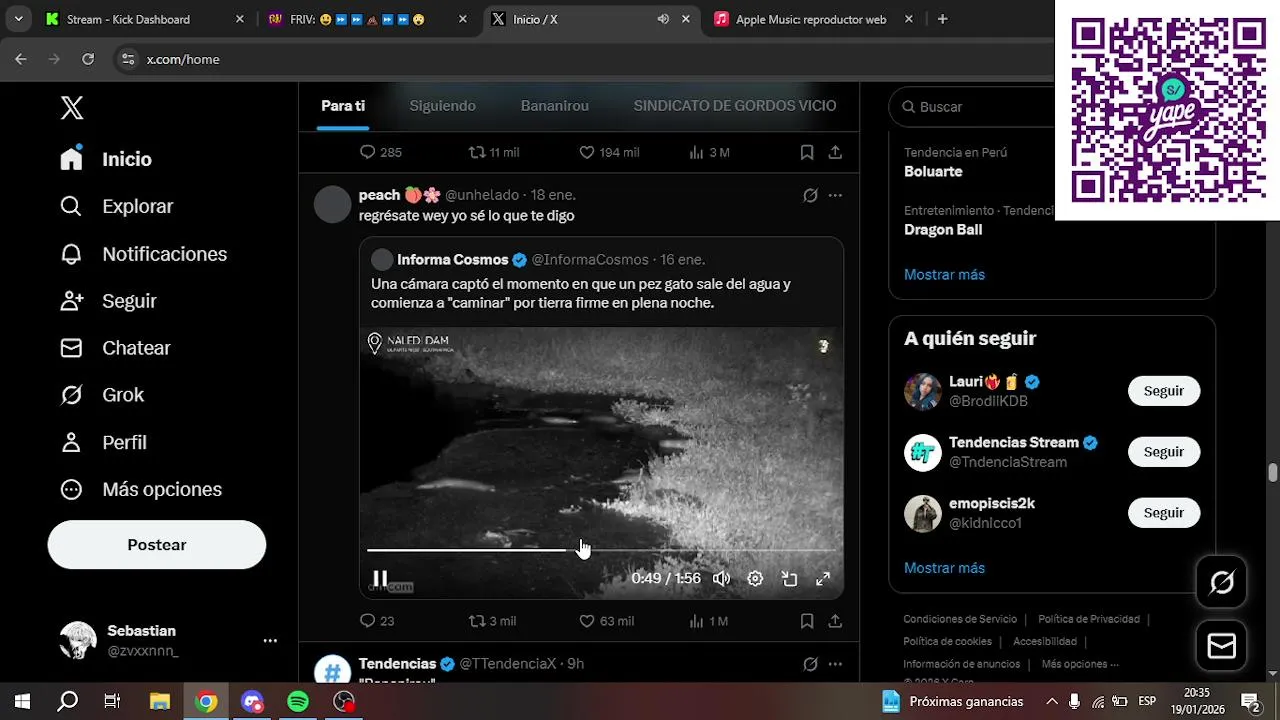Reply to the post with 285 comments
1280x720 pixels.
380,152
